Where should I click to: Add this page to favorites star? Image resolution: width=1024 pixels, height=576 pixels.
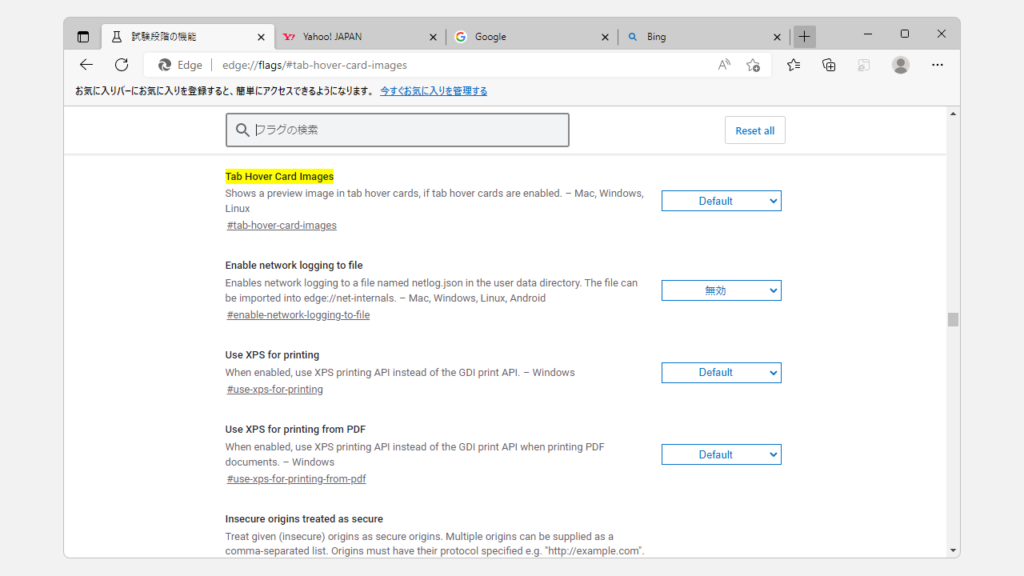[x=753, y=65]
